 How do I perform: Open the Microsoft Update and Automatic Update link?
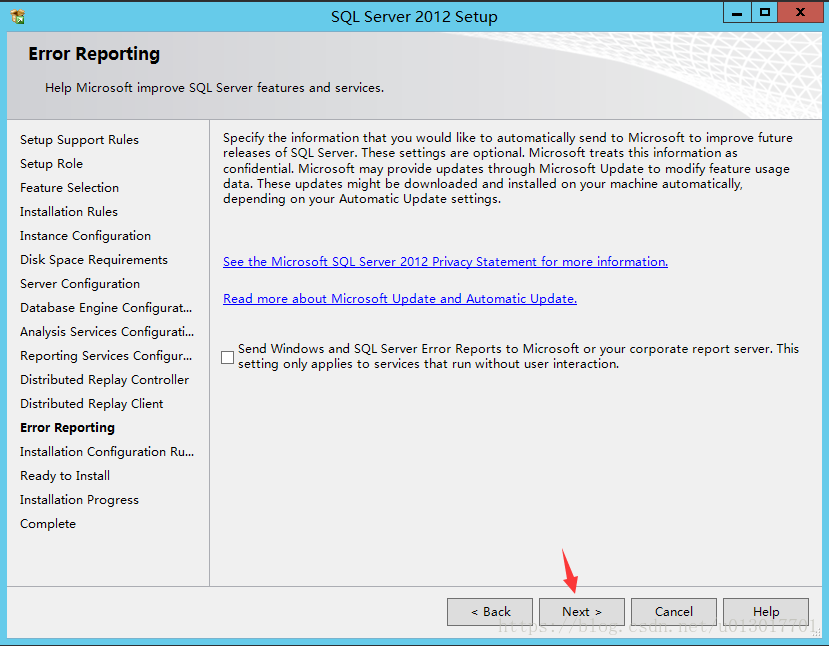(x=400, y=299)
